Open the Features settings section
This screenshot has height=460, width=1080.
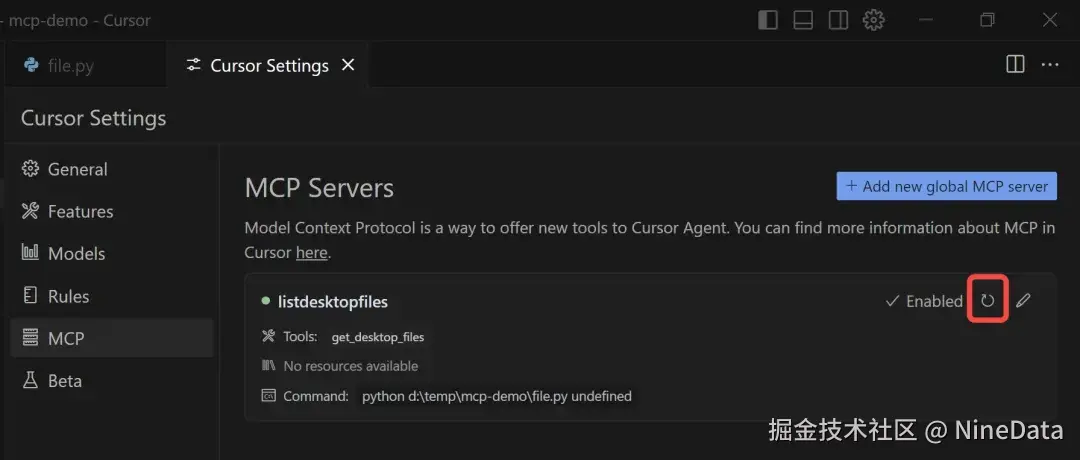tap(80, 211)
